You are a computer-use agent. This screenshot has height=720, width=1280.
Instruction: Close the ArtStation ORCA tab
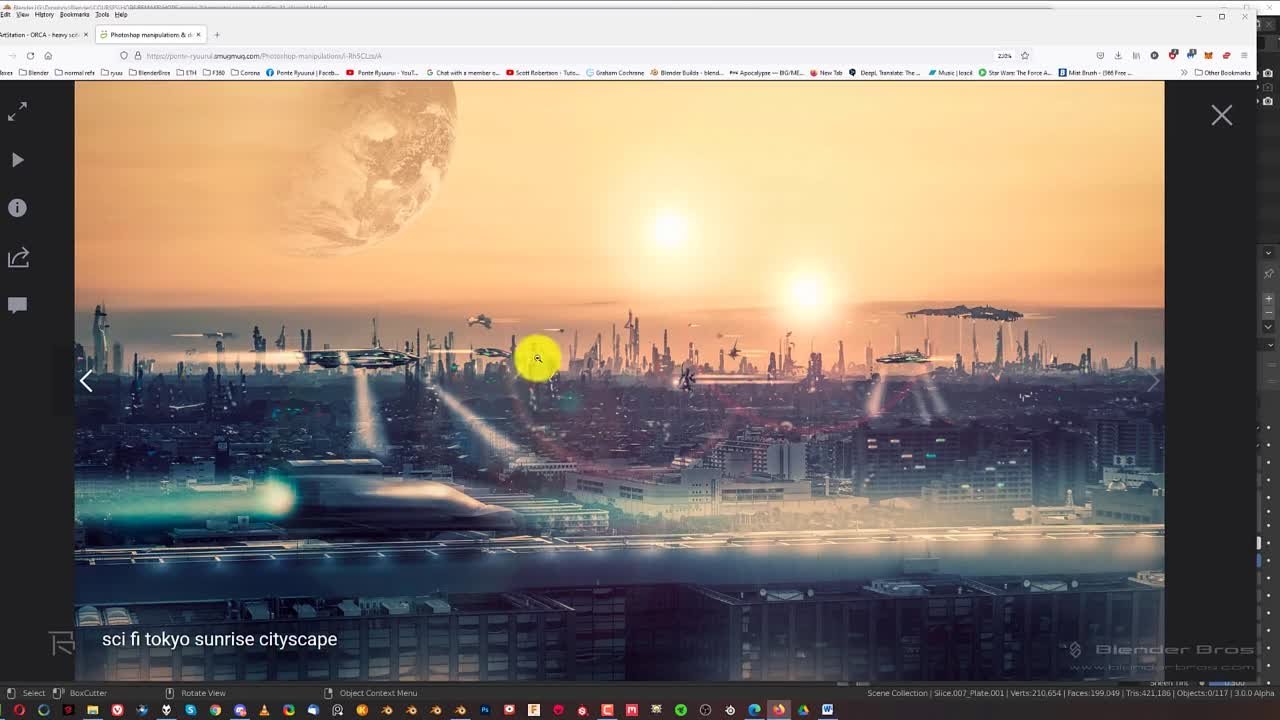(86, 35)
